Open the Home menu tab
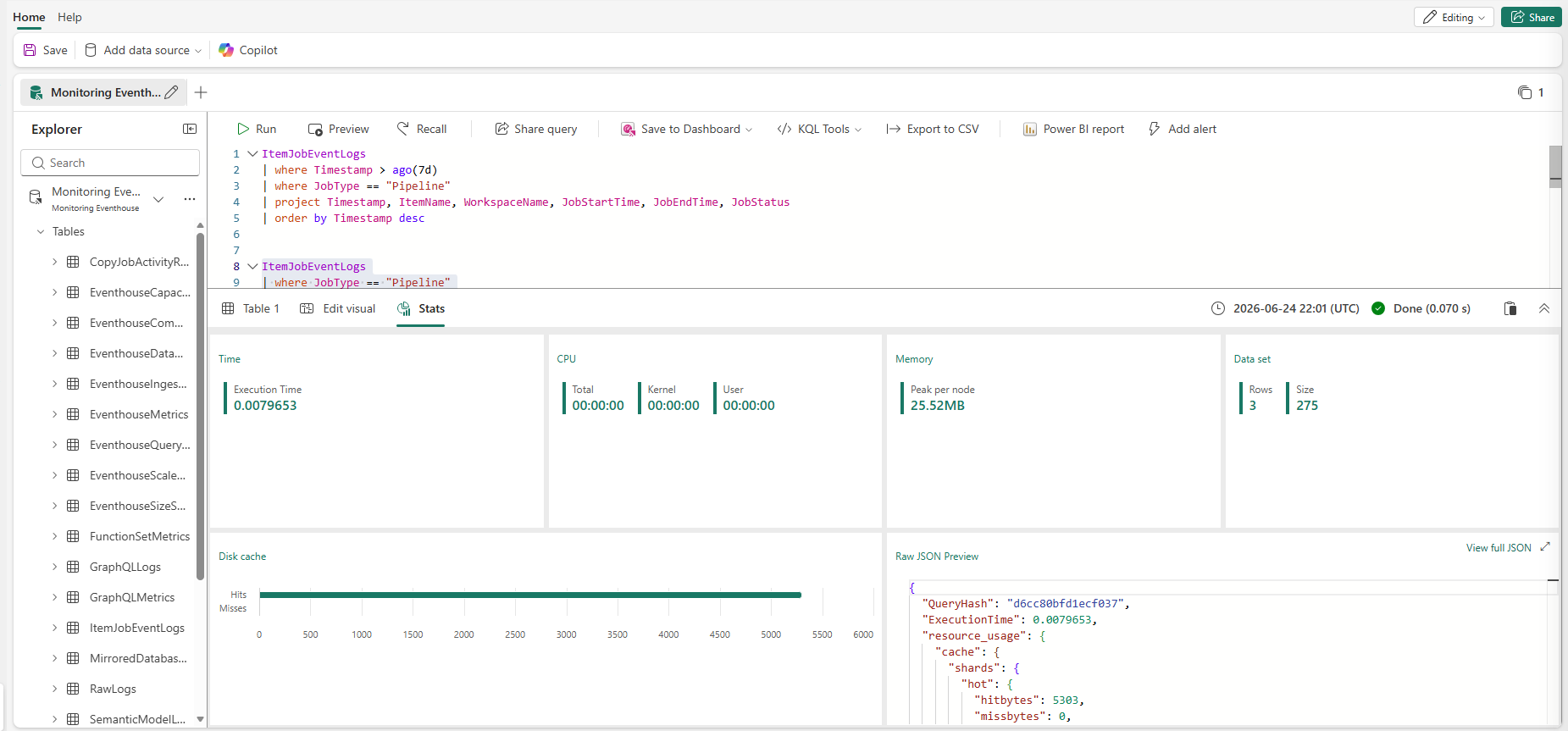Screen dimensions: 1568x731 pos(29,17)
